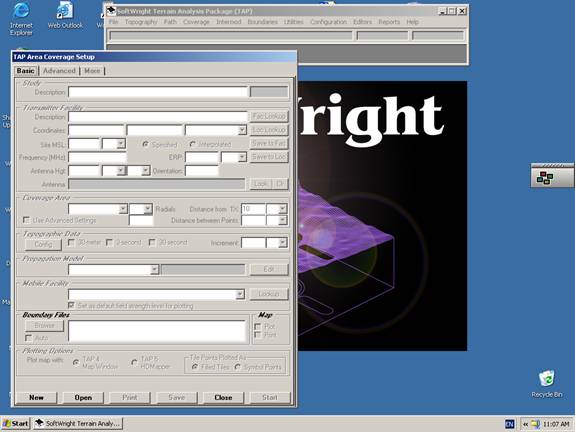Click SoftWright TAP title bar icon
Viewport: 575px width, 432px height.
[x=111, y=11]
